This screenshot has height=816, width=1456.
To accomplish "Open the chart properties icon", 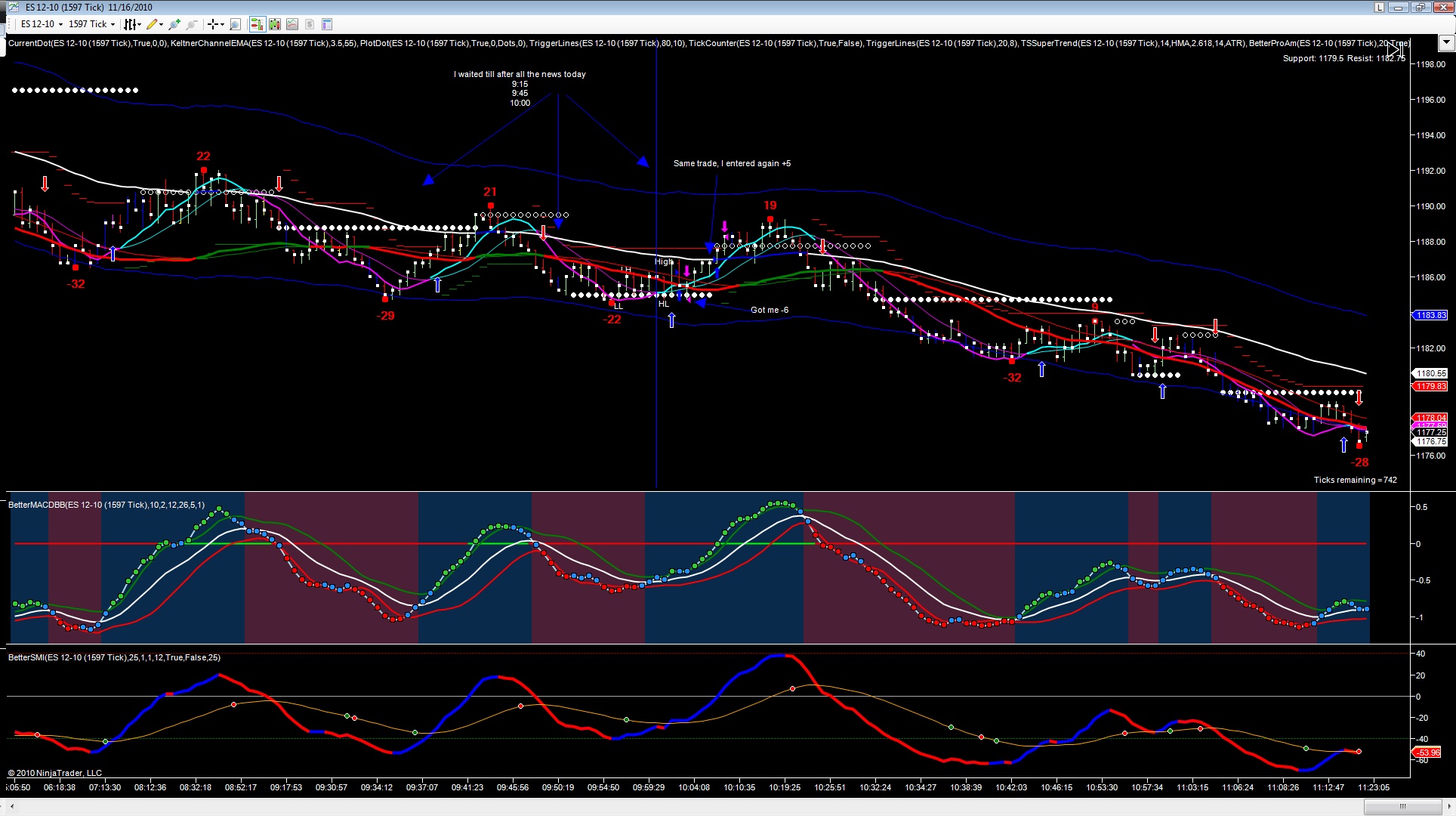I will pyautogui.click(x=327, y=24).
